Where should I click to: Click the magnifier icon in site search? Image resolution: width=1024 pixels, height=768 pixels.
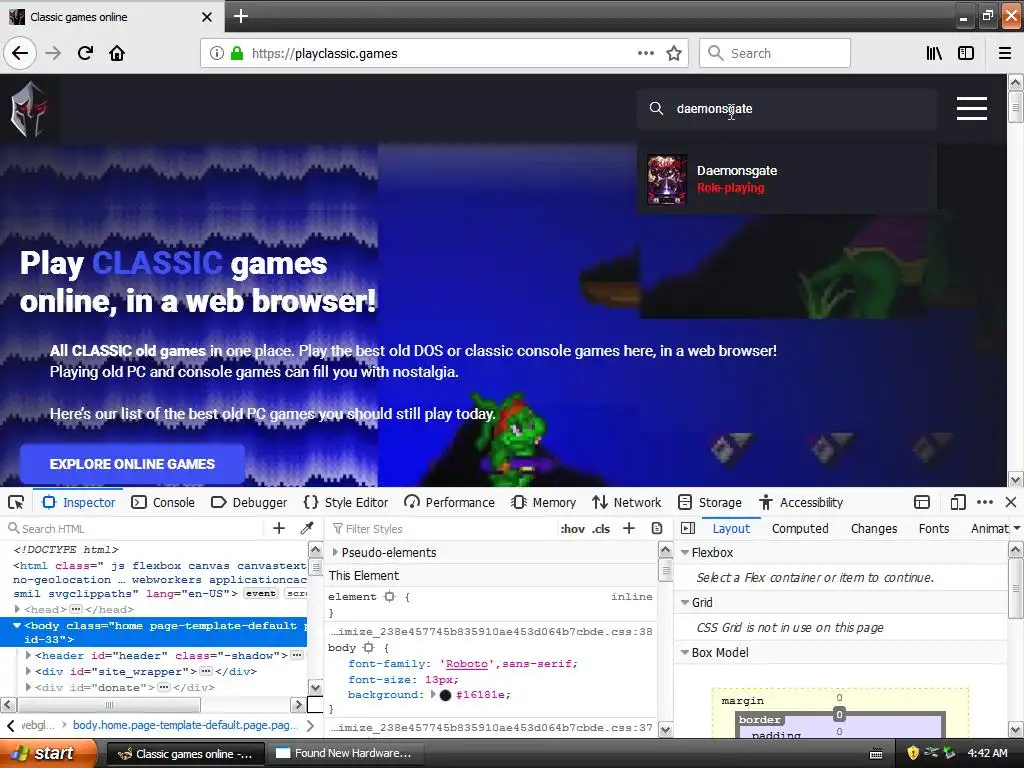point(656,108)
